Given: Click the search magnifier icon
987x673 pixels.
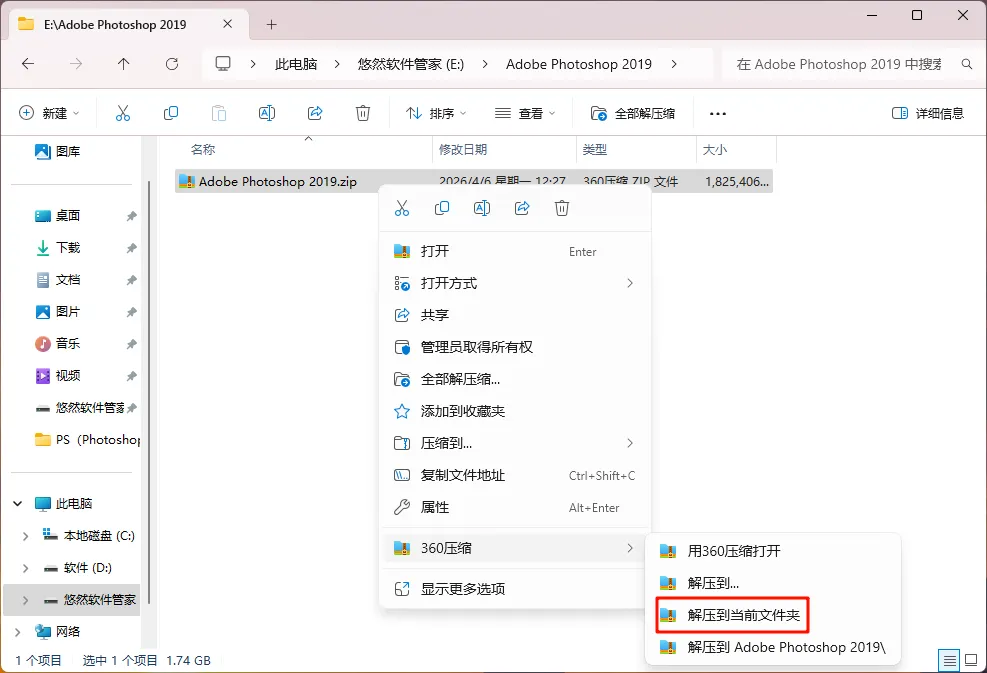Looking at the screenshot, I should point(967,64).
